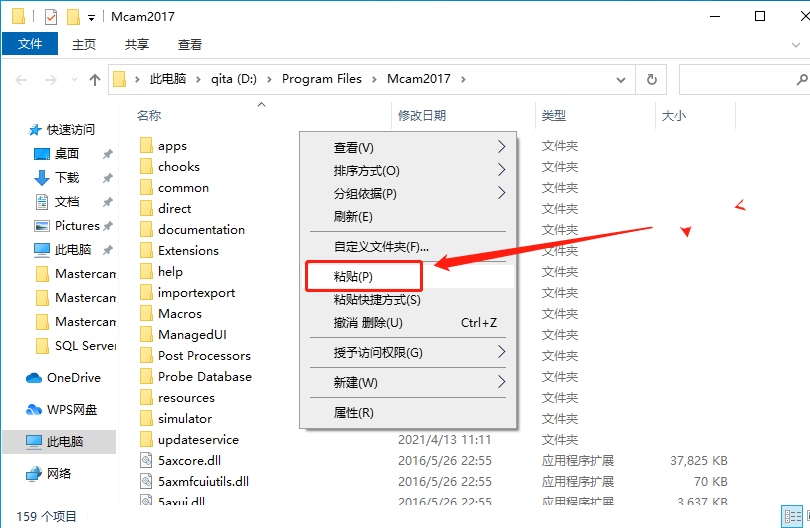
Task: Open WPS网盘 cloud icon in sidebar
Action: (34, 410)
